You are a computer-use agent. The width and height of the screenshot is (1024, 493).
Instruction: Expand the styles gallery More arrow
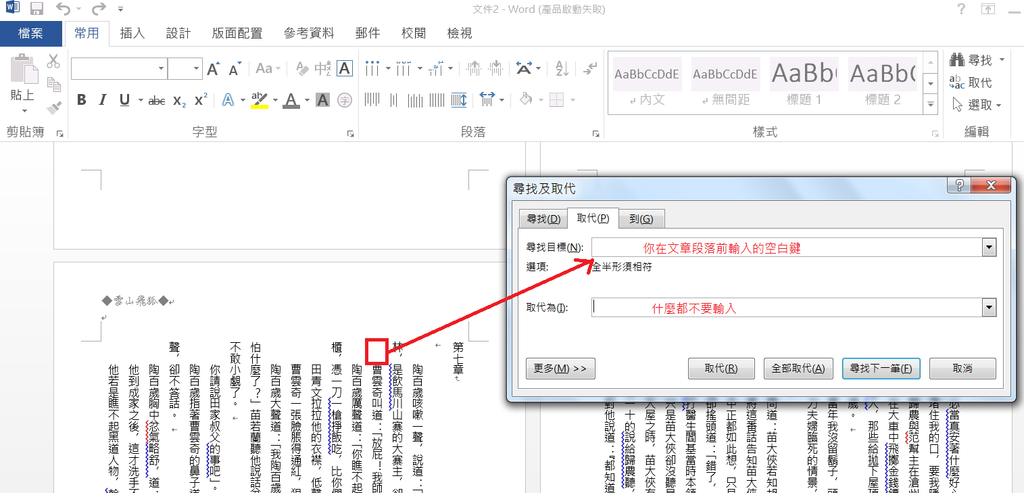click(930, 104)
